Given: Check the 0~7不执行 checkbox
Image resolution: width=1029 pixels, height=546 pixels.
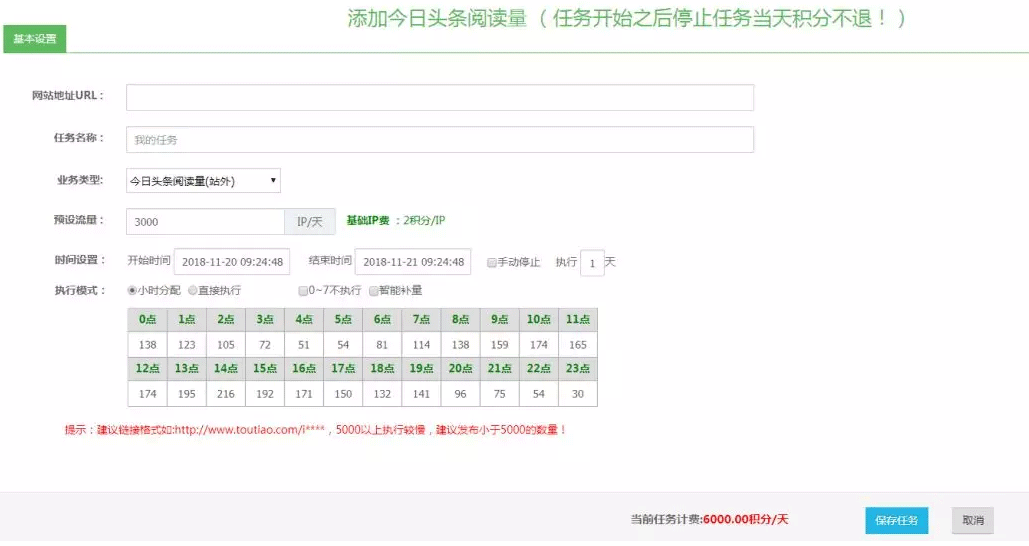Looking at the screenshot, I should coord(303,291).
